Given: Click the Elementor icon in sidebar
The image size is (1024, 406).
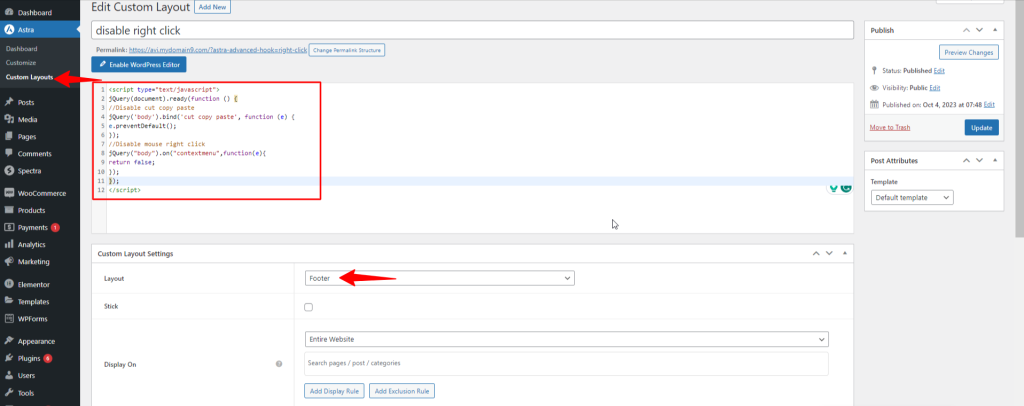Looking at the screenshot, I should pos(8,285).
